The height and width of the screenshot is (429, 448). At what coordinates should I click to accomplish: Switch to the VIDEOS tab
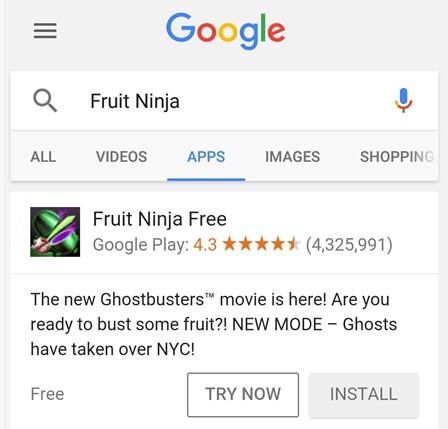coord(121,157)
